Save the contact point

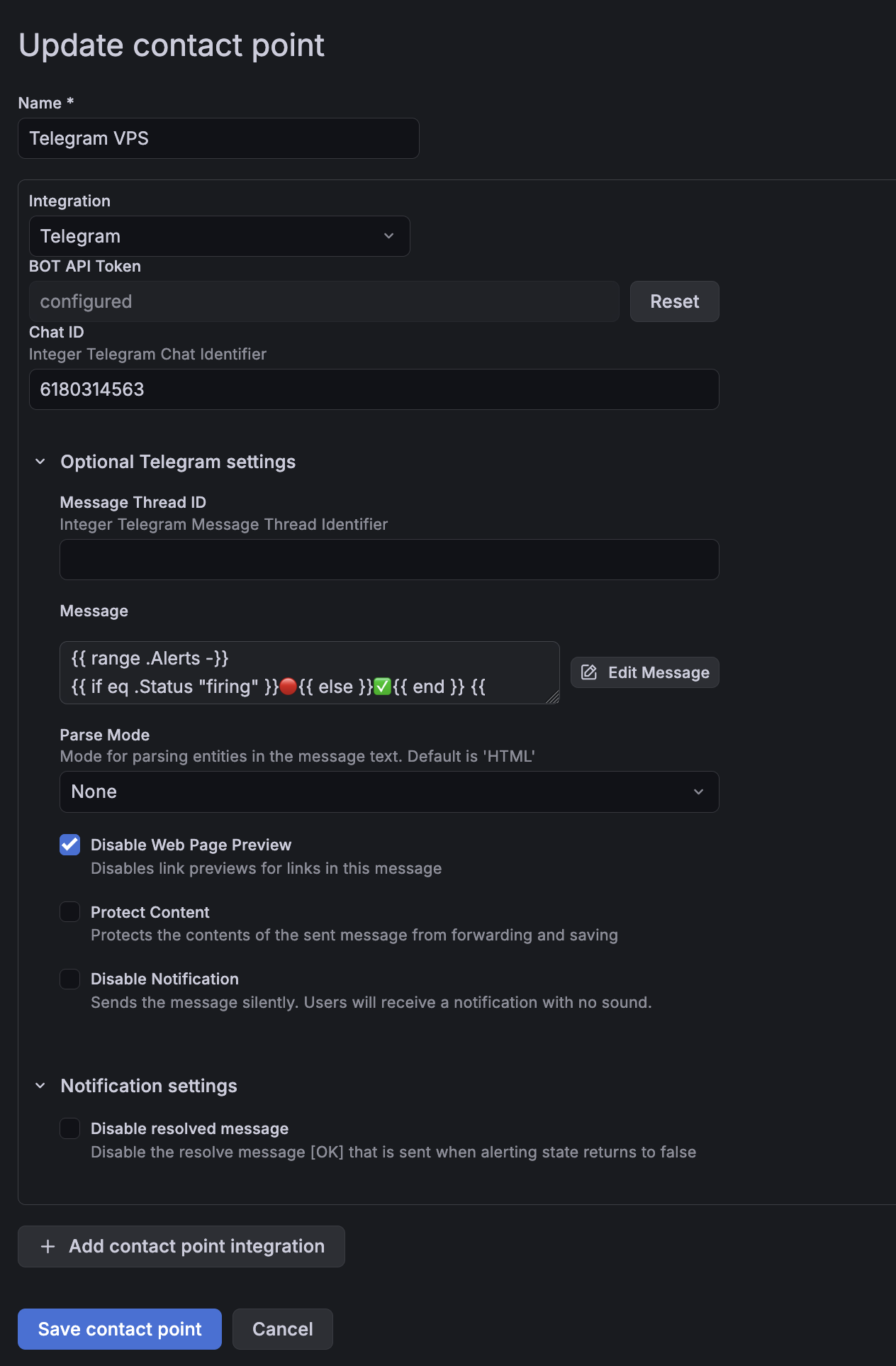[x=120, y=1329]
